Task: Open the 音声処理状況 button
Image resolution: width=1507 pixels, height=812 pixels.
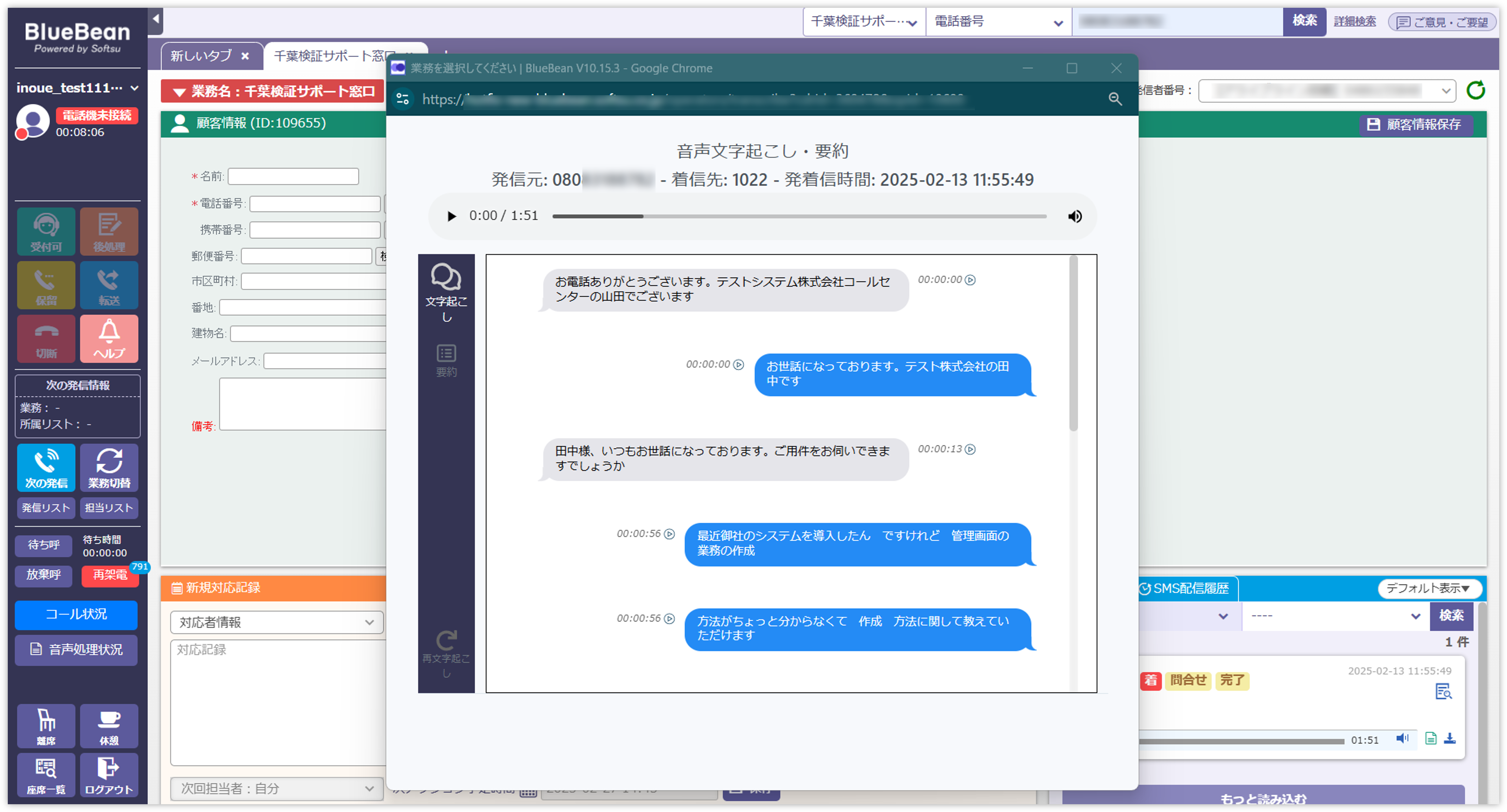Action: pos(76,649)
